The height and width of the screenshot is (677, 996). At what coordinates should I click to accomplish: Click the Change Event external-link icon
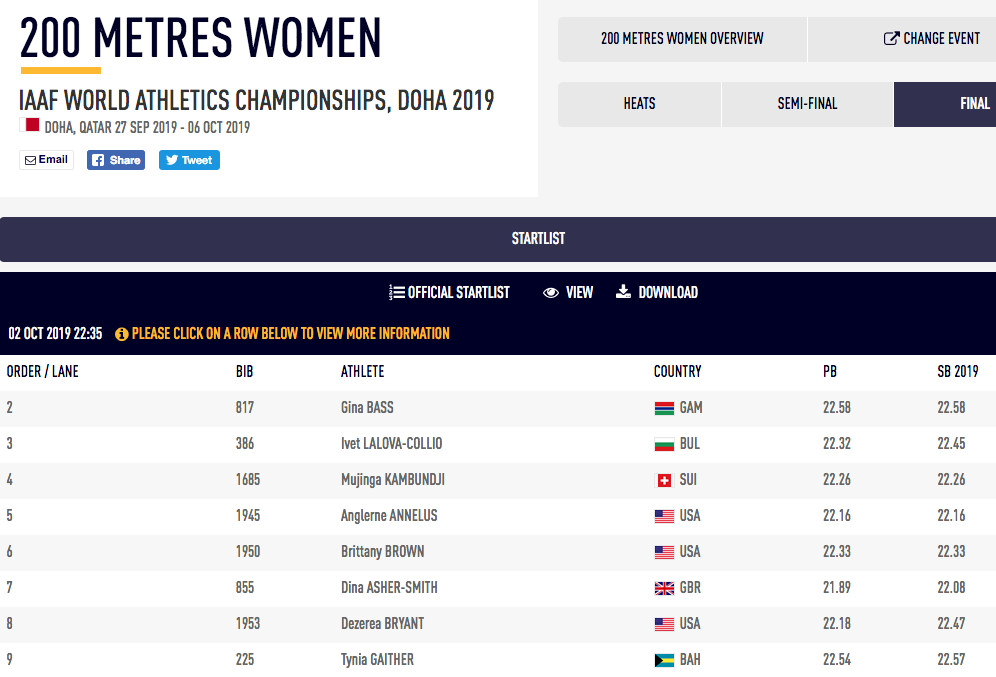coord(891,39)
